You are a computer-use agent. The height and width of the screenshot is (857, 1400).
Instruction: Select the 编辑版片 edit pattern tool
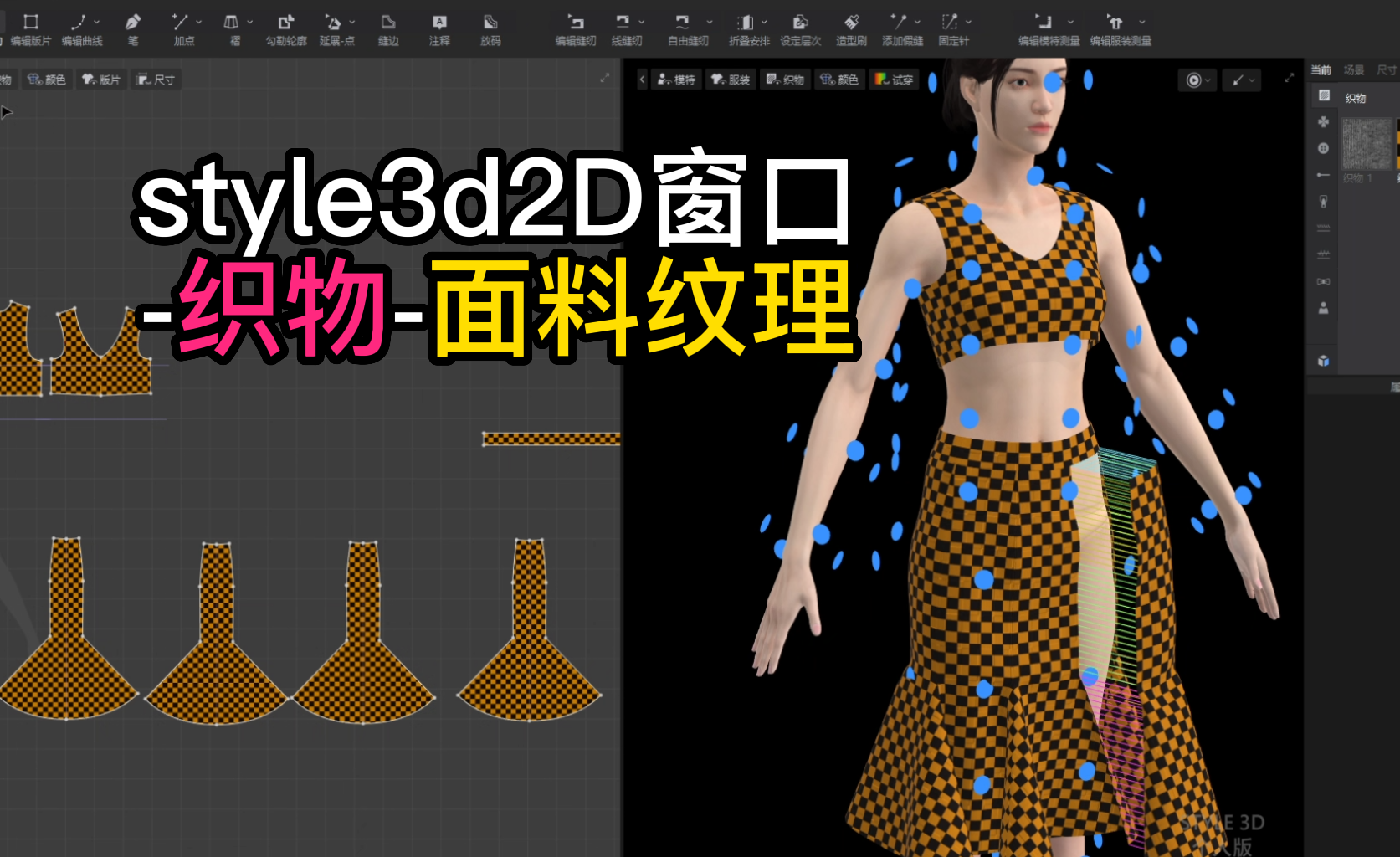(x=31, y=29)
